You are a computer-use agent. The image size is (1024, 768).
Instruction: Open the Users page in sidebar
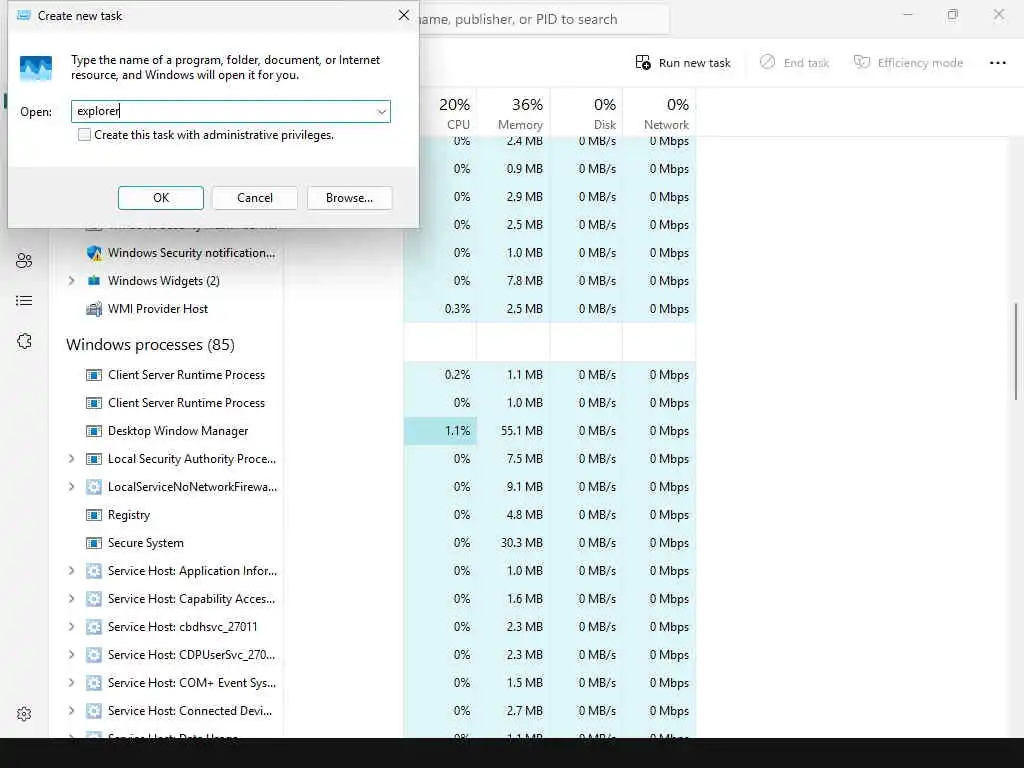[24, 261]
